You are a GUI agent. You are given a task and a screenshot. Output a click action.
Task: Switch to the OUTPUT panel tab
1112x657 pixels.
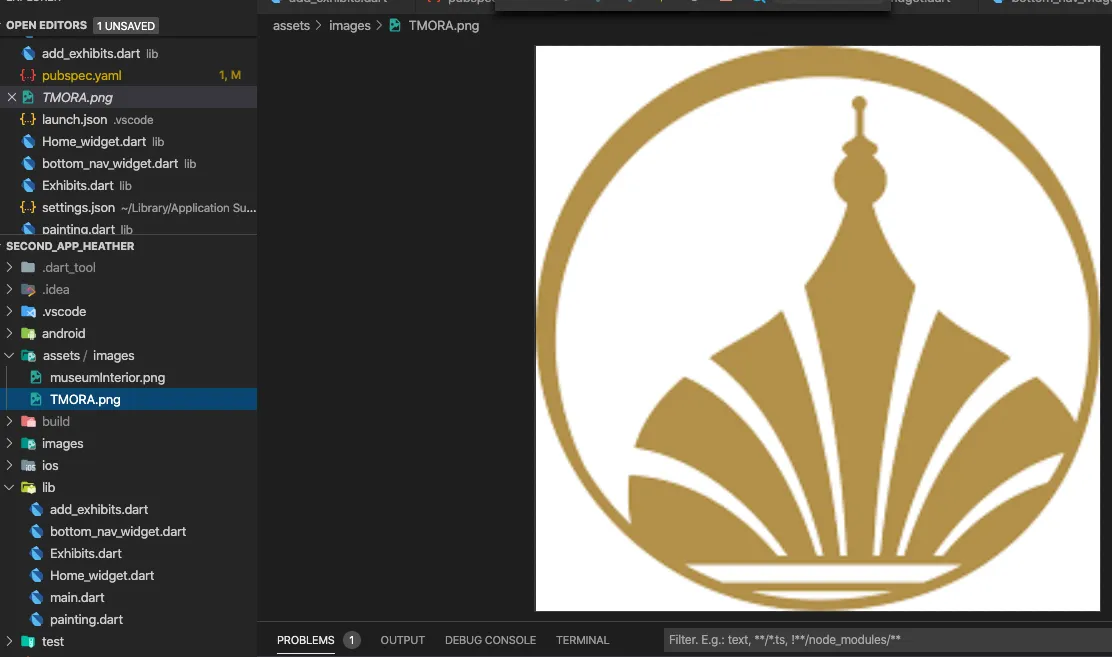(x=403, y=640)
